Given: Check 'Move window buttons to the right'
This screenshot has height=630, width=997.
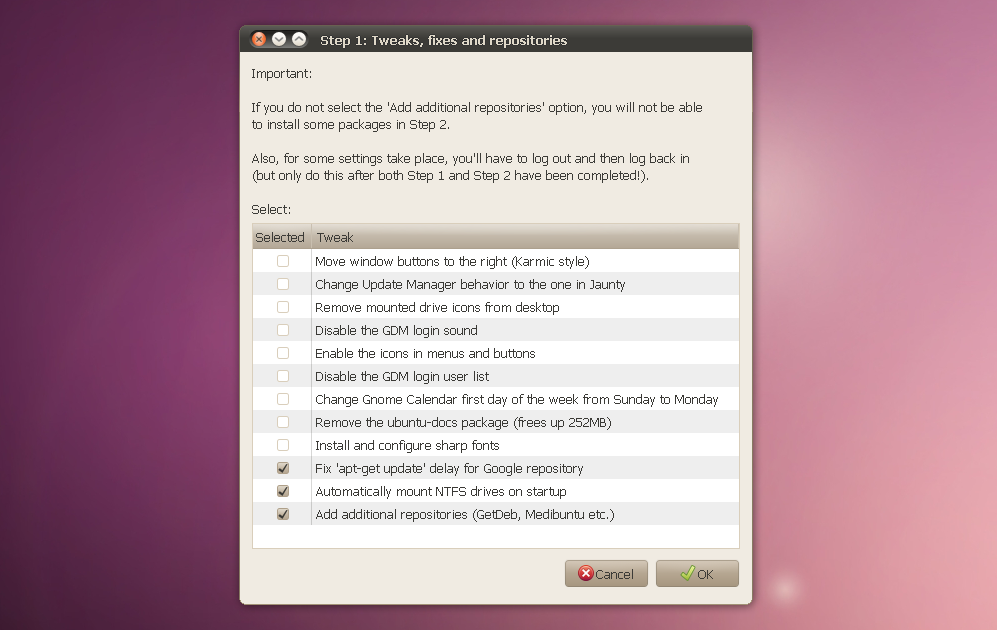Looking at the screenshot, I should coord(283,261).
